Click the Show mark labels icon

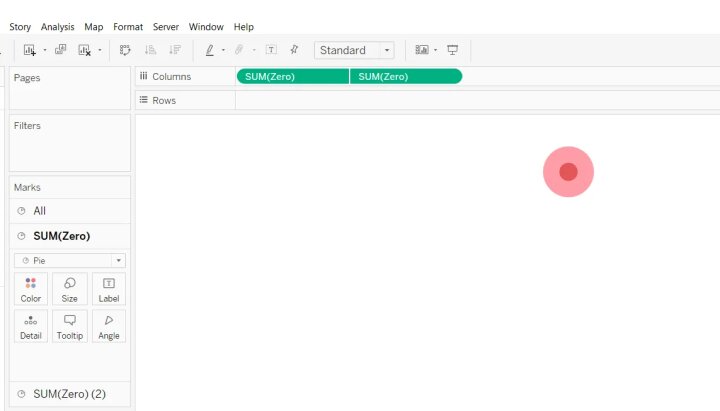pos(271,50)
